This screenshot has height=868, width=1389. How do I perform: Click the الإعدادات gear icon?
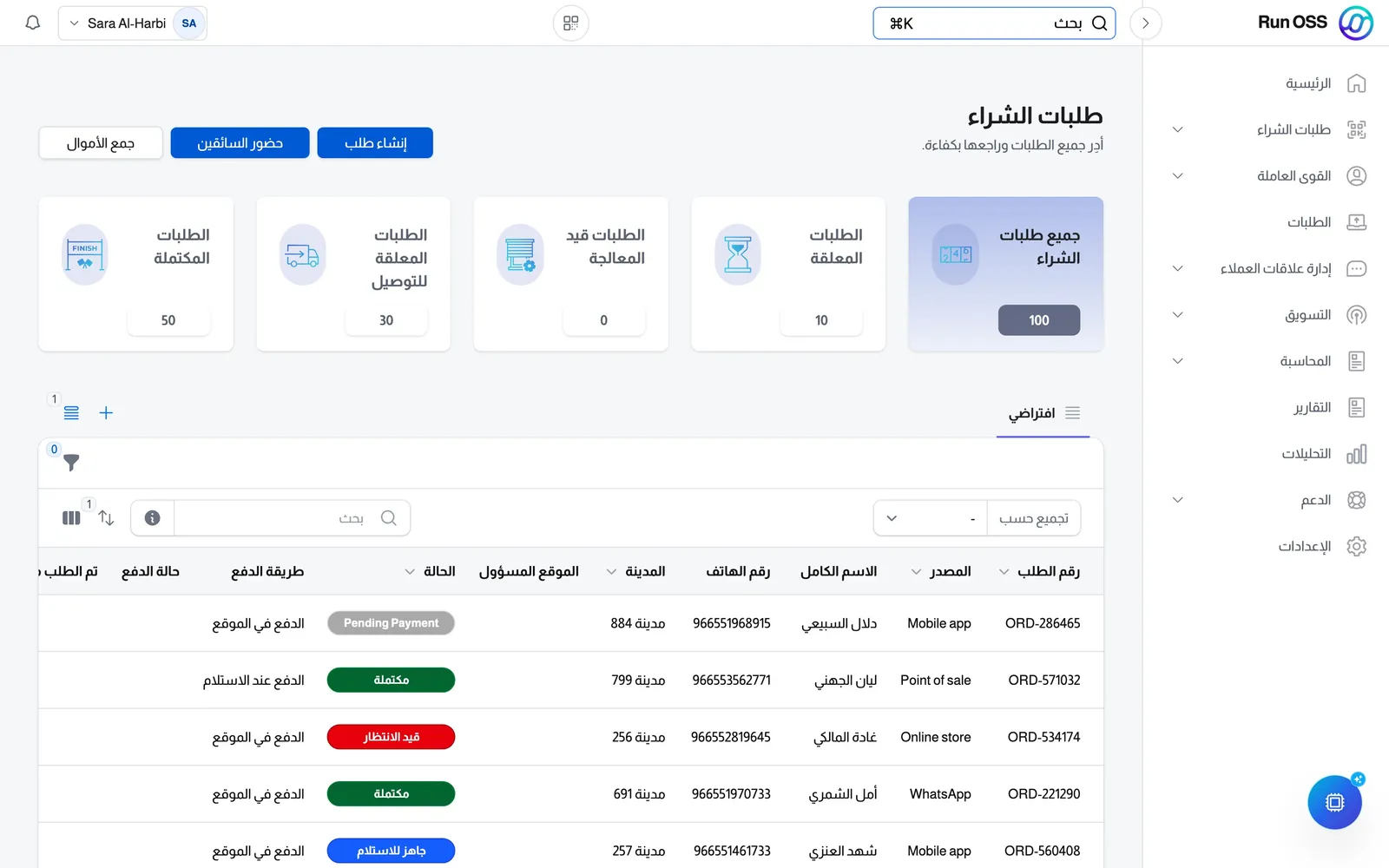click(1356, 546)
